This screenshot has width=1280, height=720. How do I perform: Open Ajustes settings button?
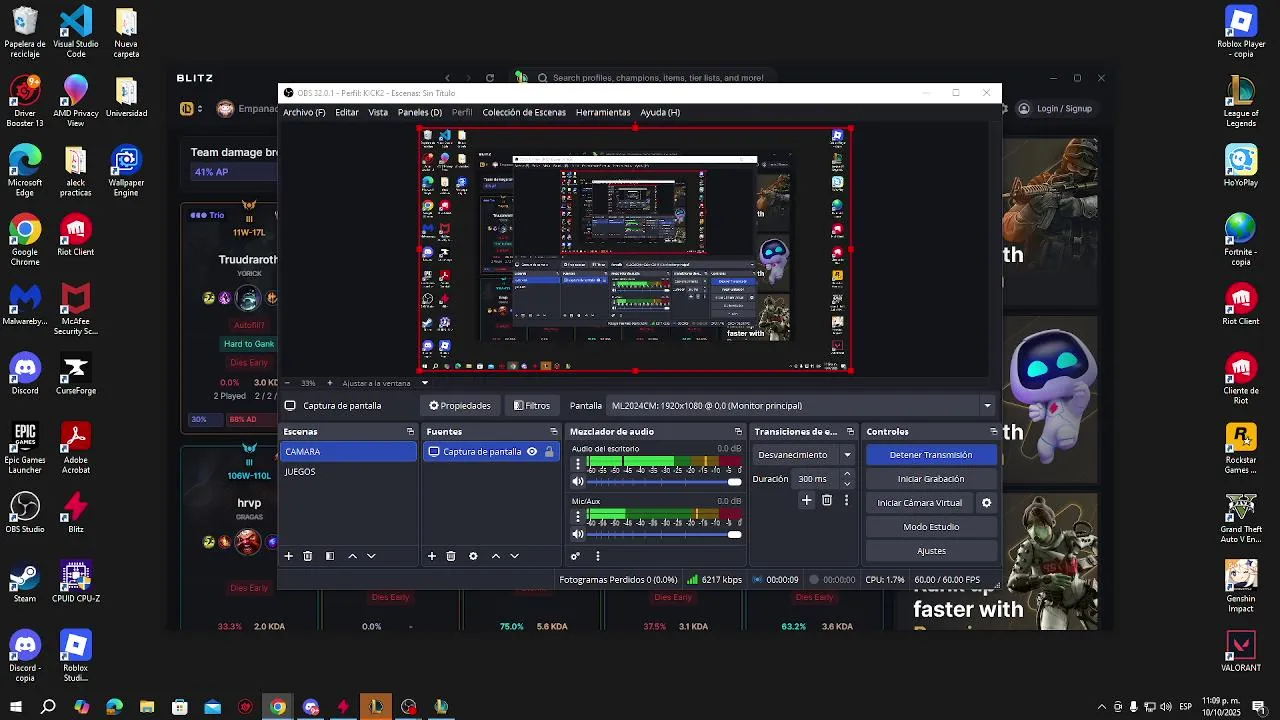tap(931, 551)
